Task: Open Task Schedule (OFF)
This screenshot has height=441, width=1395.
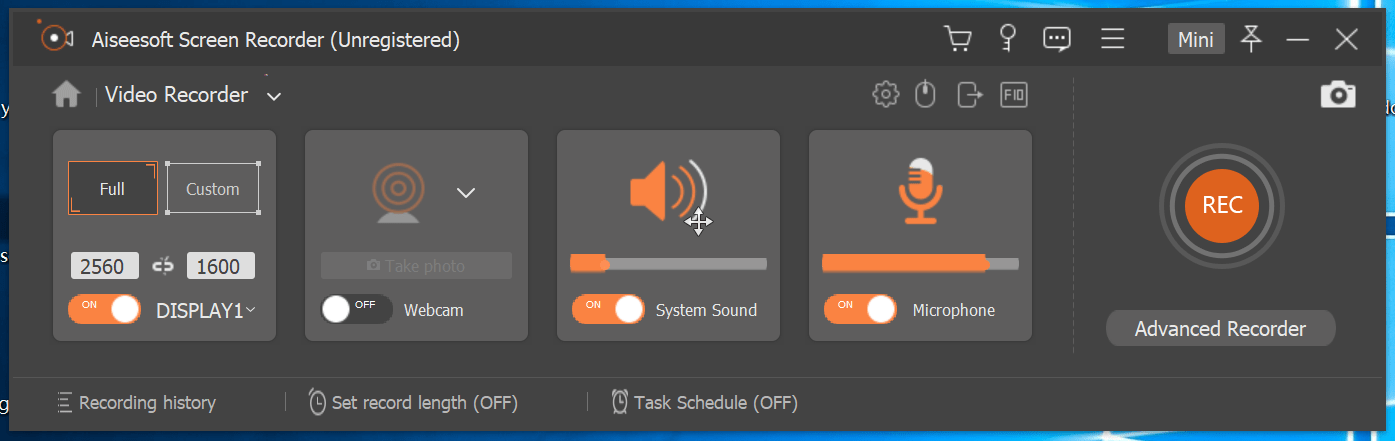Action: (704, 403)
